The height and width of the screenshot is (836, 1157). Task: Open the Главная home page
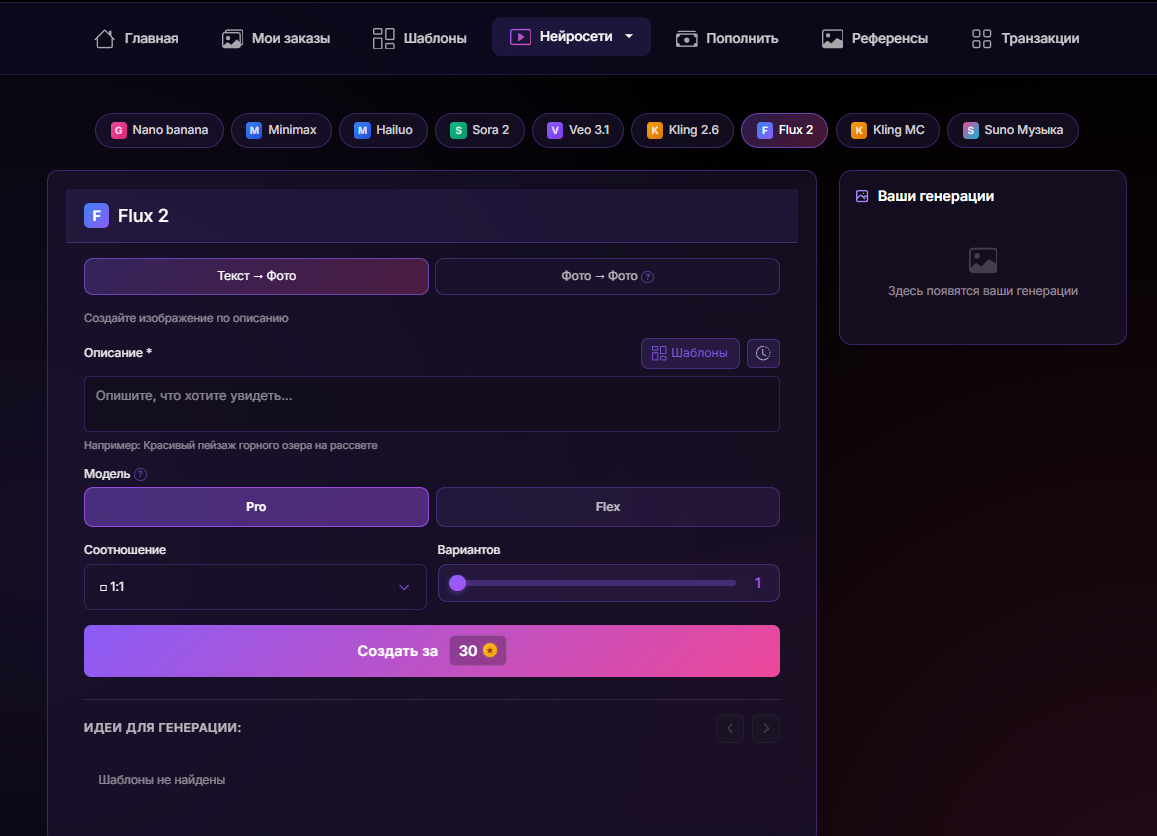pyautogui.click(x=137, y=38)
